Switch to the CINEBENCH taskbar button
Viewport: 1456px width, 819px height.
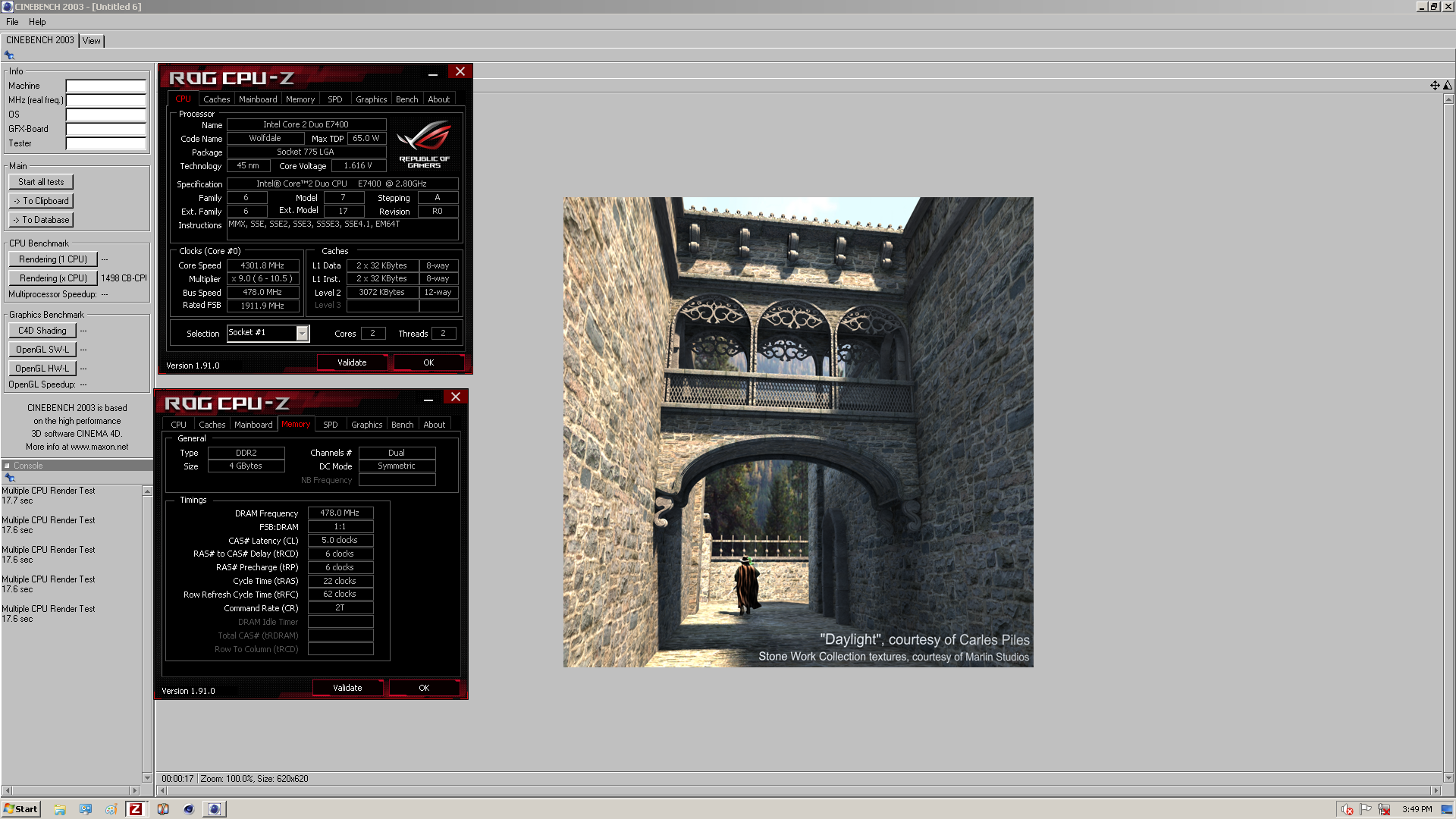click(215, 809)
